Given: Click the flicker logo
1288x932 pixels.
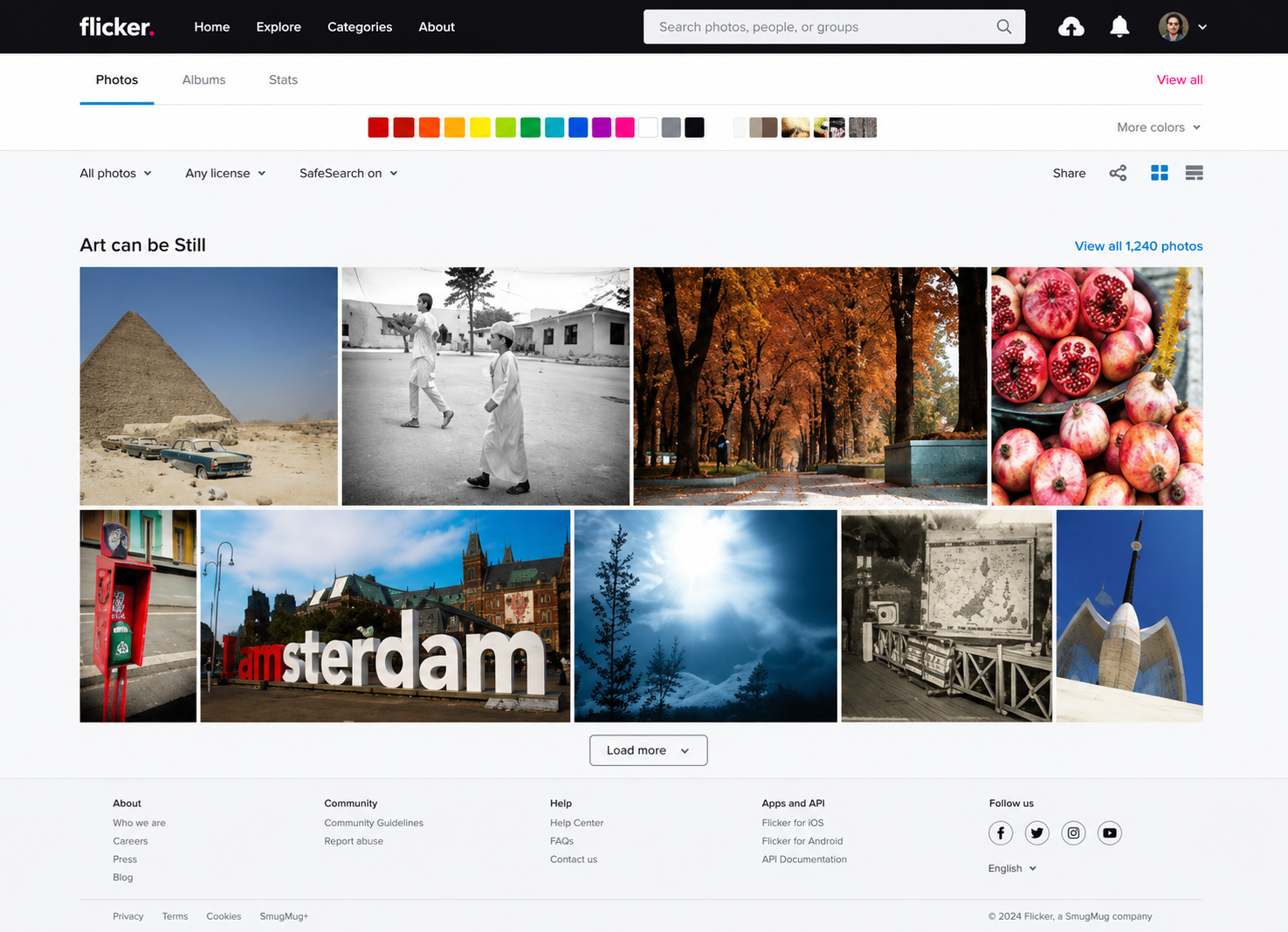Looking at the screenshot, I should [x=117, y=27].
